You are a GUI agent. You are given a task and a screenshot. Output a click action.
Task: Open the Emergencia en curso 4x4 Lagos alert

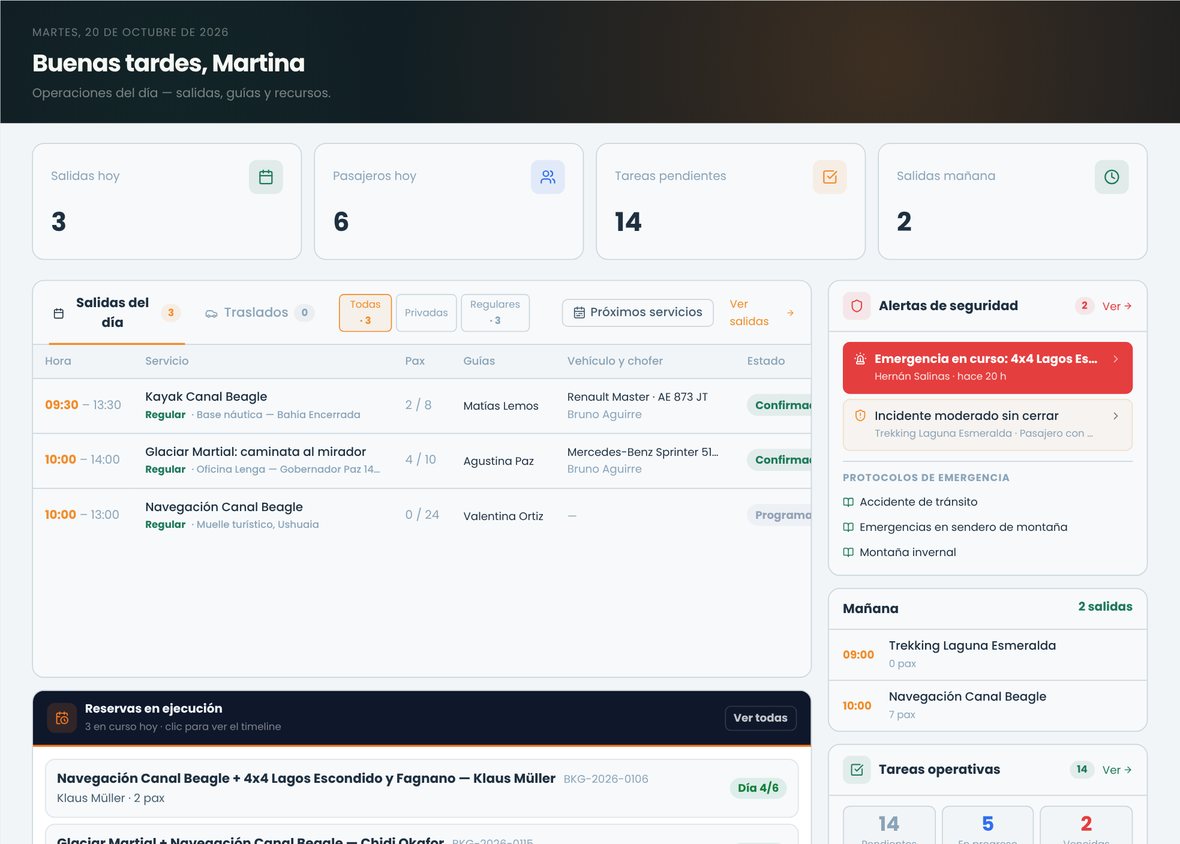coord(987,368)
